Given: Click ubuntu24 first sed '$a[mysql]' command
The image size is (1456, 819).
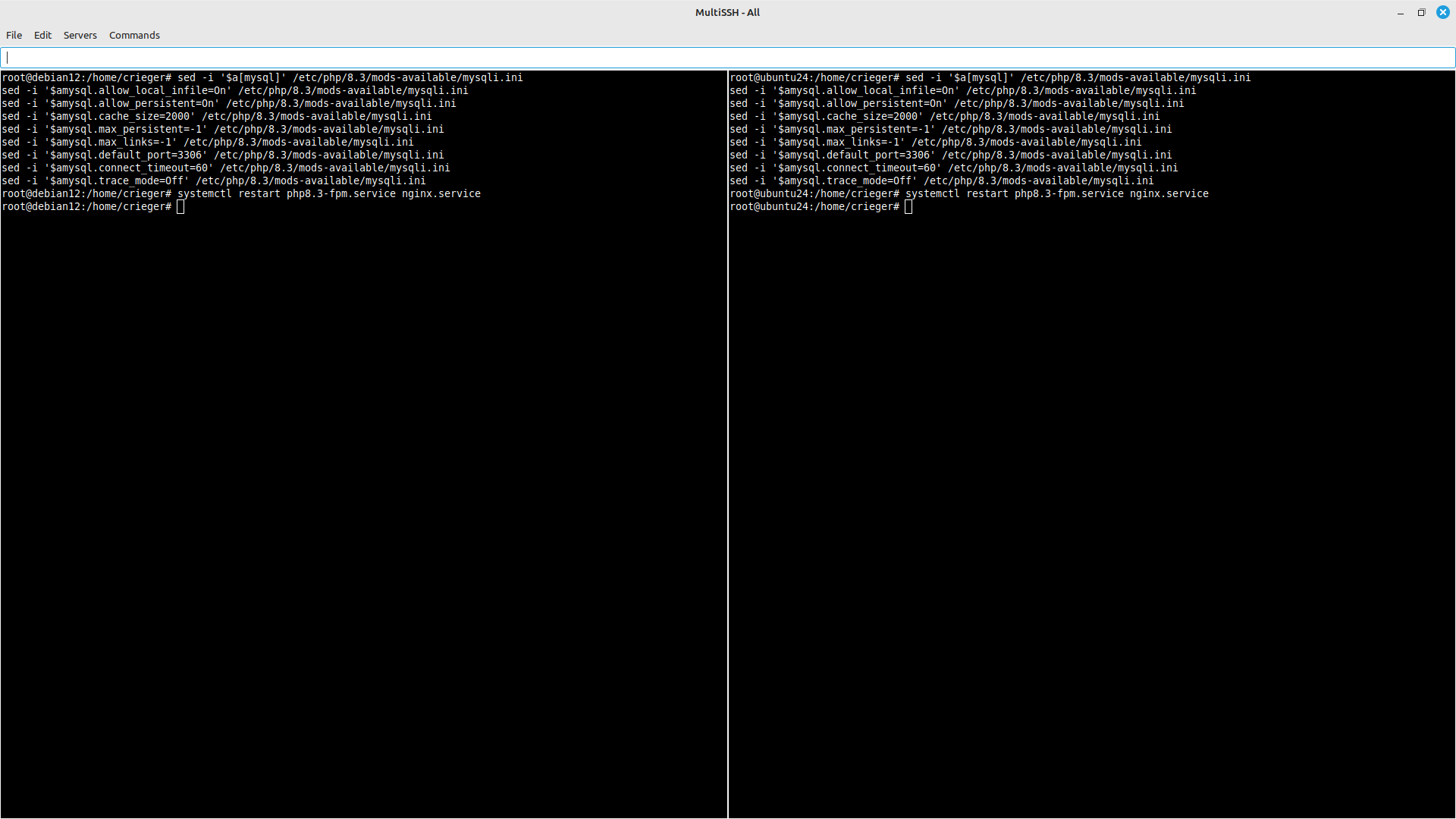Looking at the screenshot, I should (x=990, y=77).
